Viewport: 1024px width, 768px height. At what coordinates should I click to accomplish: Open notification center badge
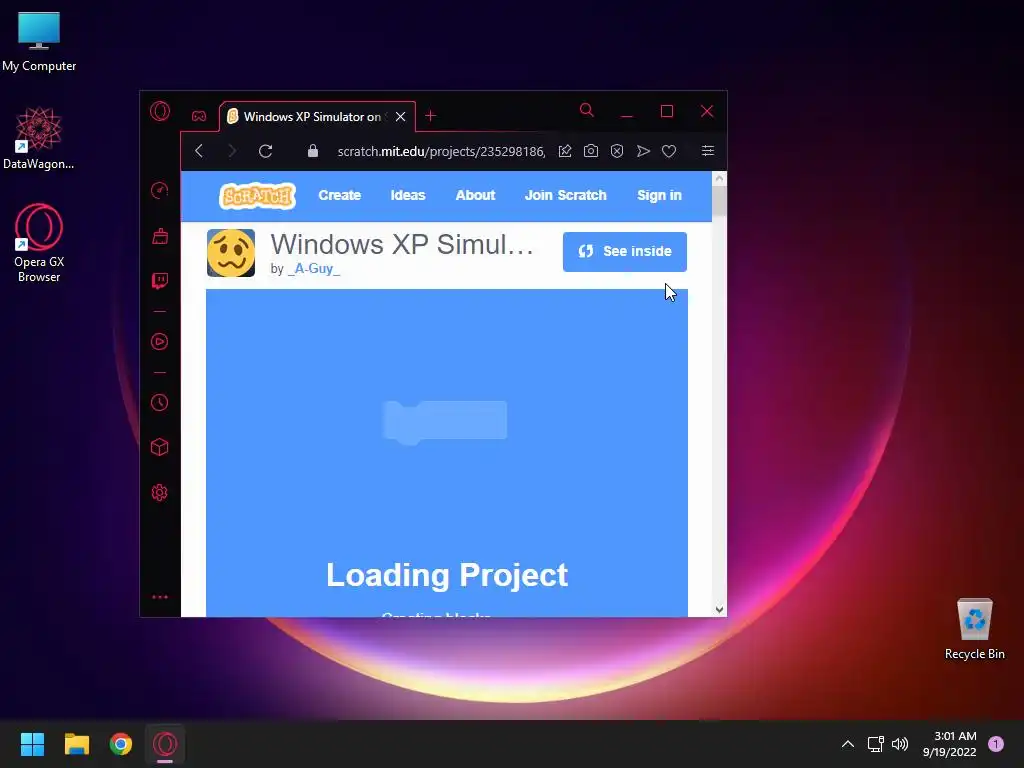(995, 744)
